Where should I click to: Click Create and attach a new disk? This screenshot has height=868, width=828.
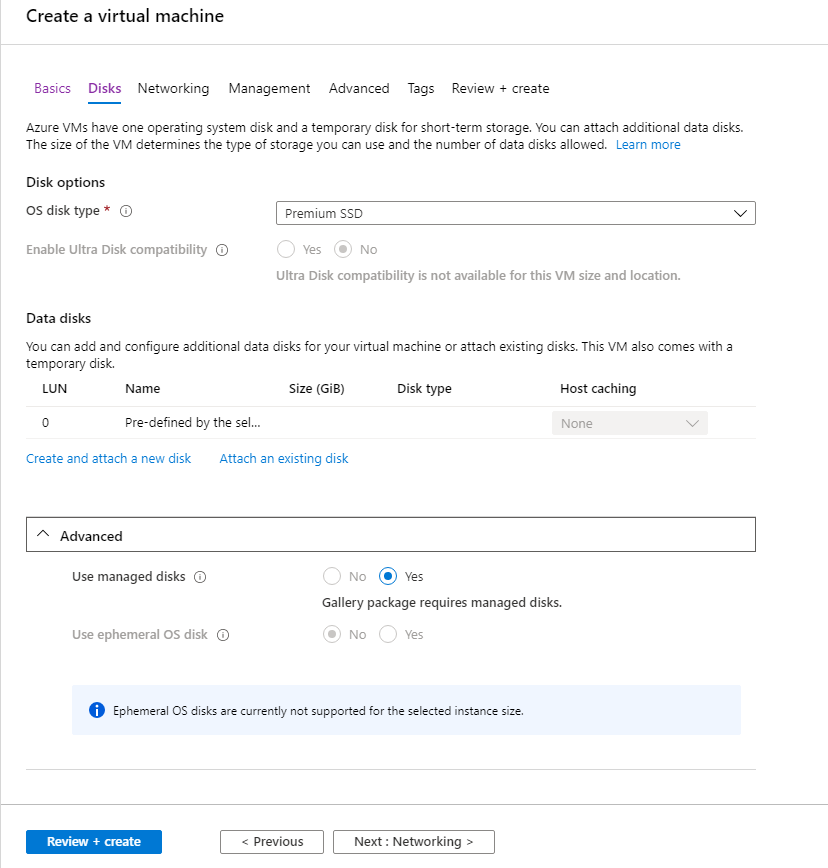pyautogui.click(x=108, y=458)
